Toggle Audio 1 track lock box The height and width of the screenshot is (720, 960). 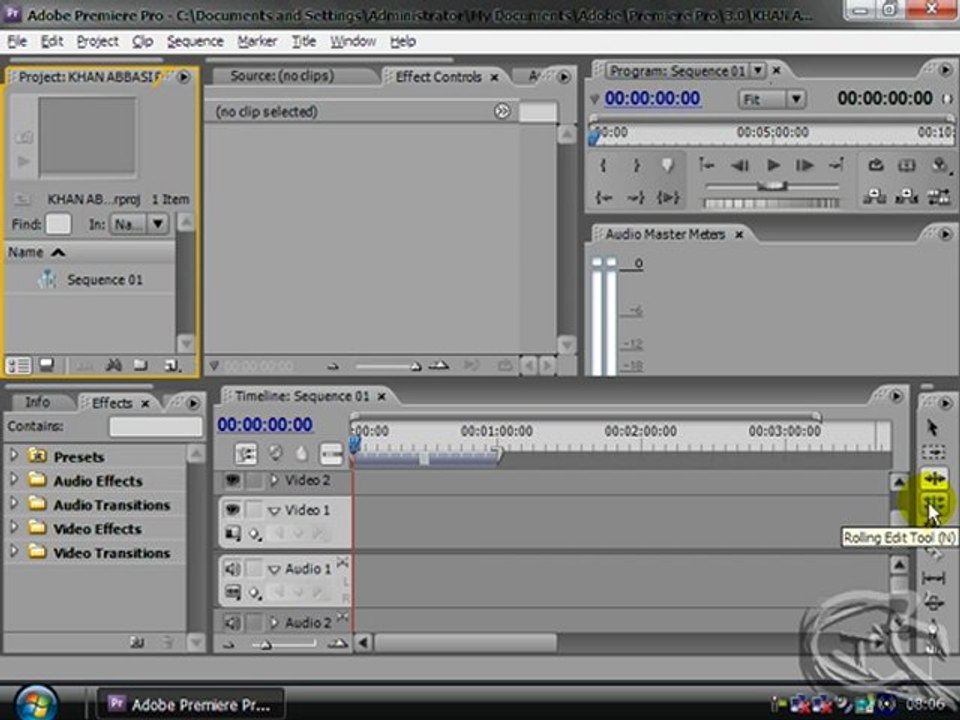coord(254,569)
